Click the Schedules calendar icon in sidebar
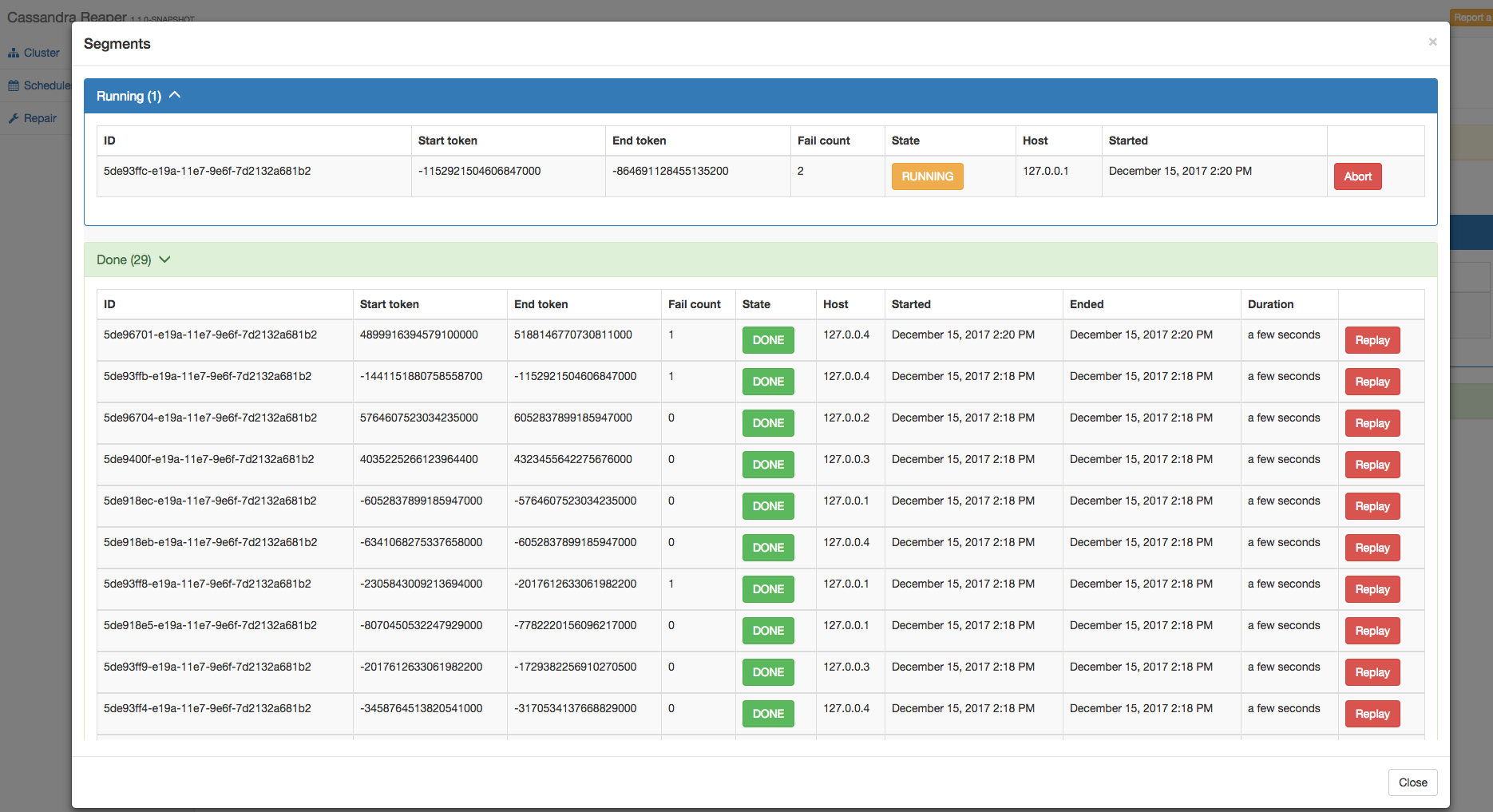The width and height of the screenshot is (1493, 812). coord(14,85)
